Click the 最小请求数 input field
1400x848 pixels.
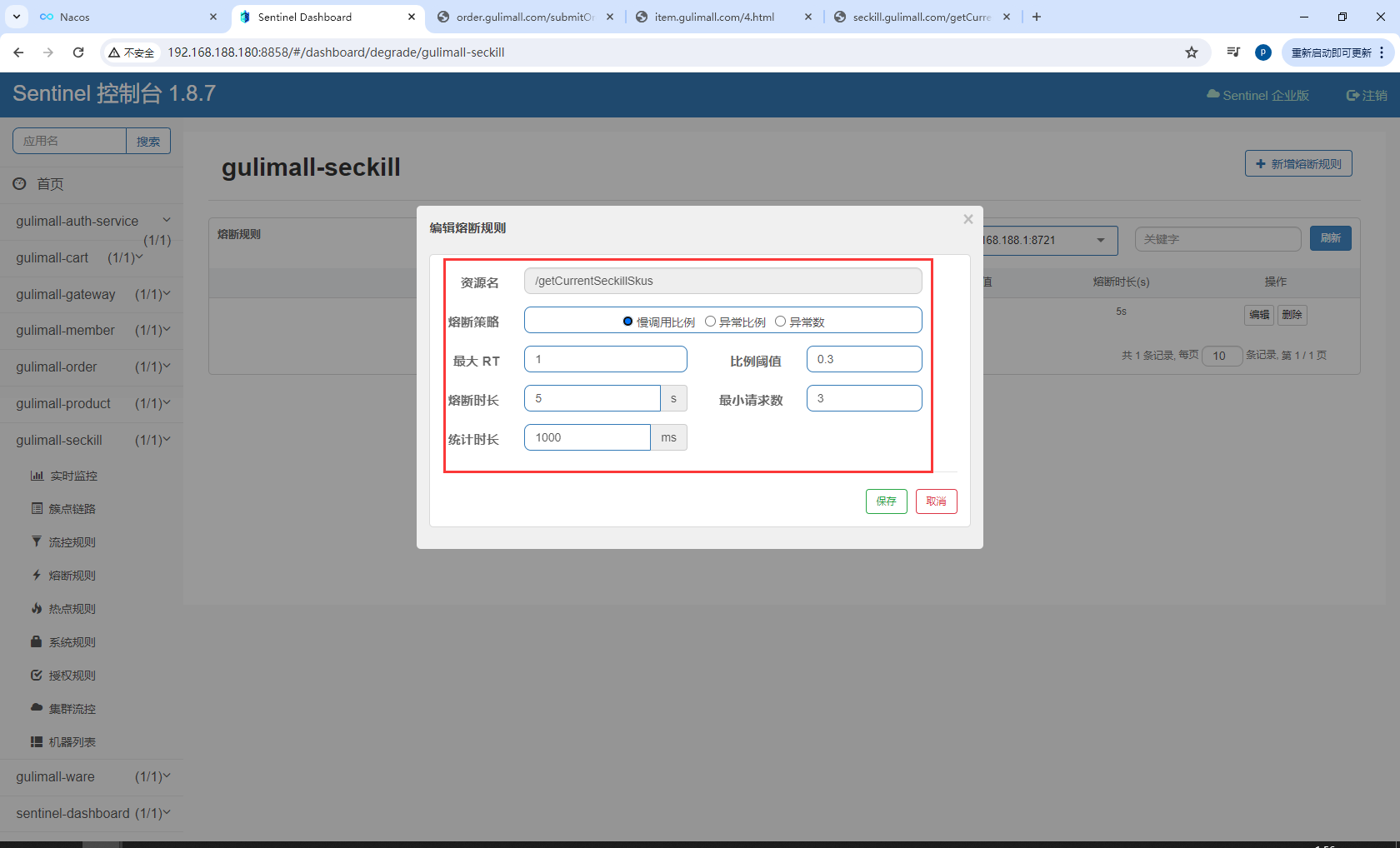pyautogui.click(x=864, y=398)
